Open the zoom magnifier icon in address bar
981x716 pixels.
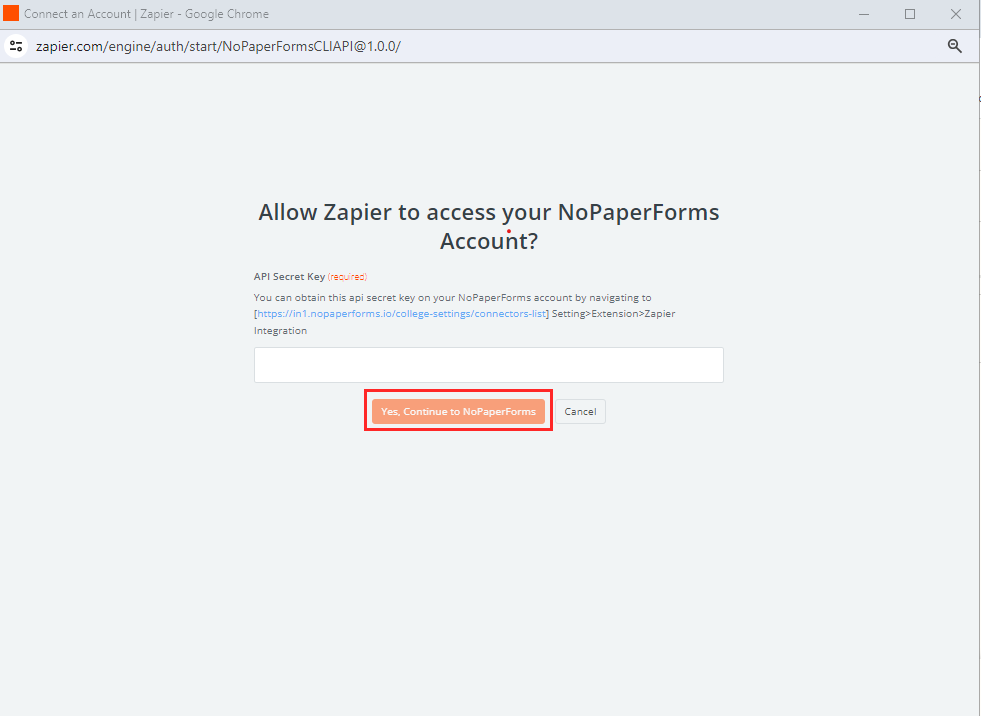tap(954, 46)
